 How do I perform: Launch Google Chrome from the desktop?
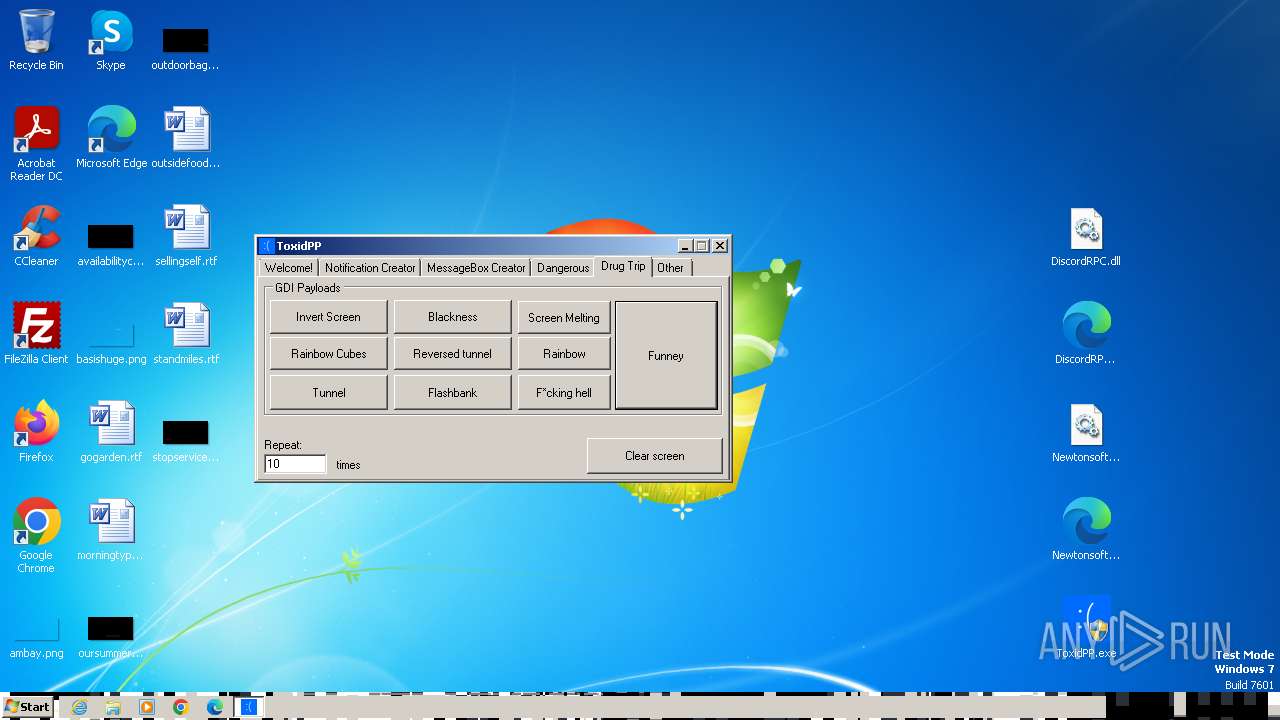[36, 536]
